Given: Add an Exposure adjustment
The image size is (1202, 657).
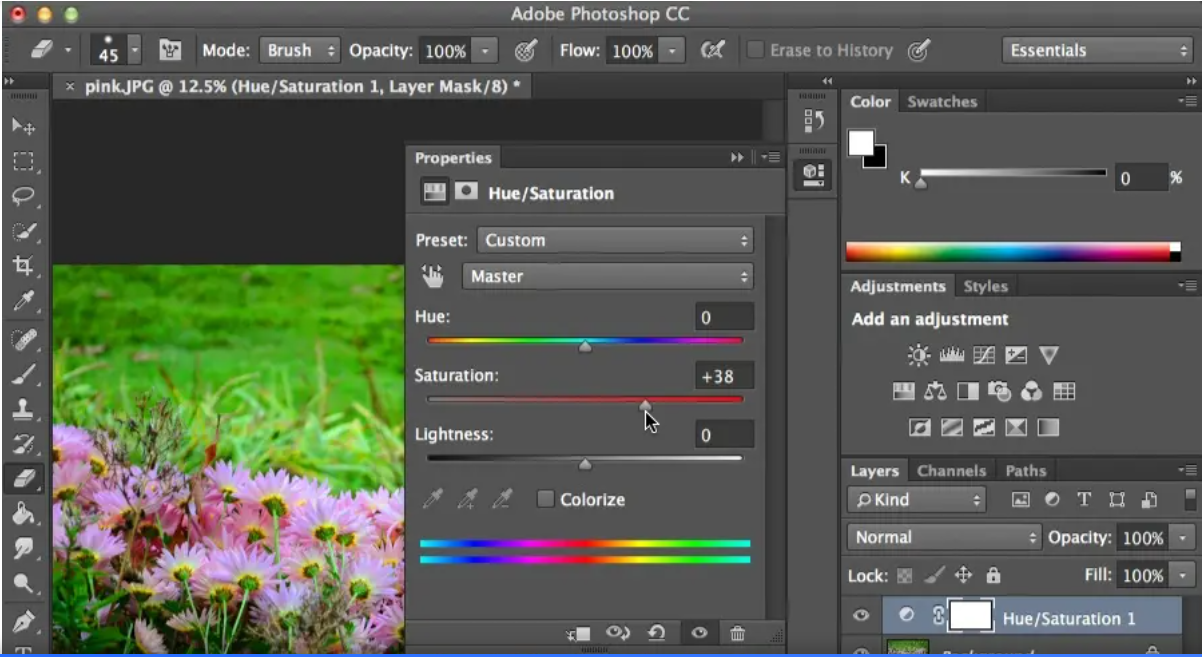Looking at the screenshot, I should point(1016,355).
